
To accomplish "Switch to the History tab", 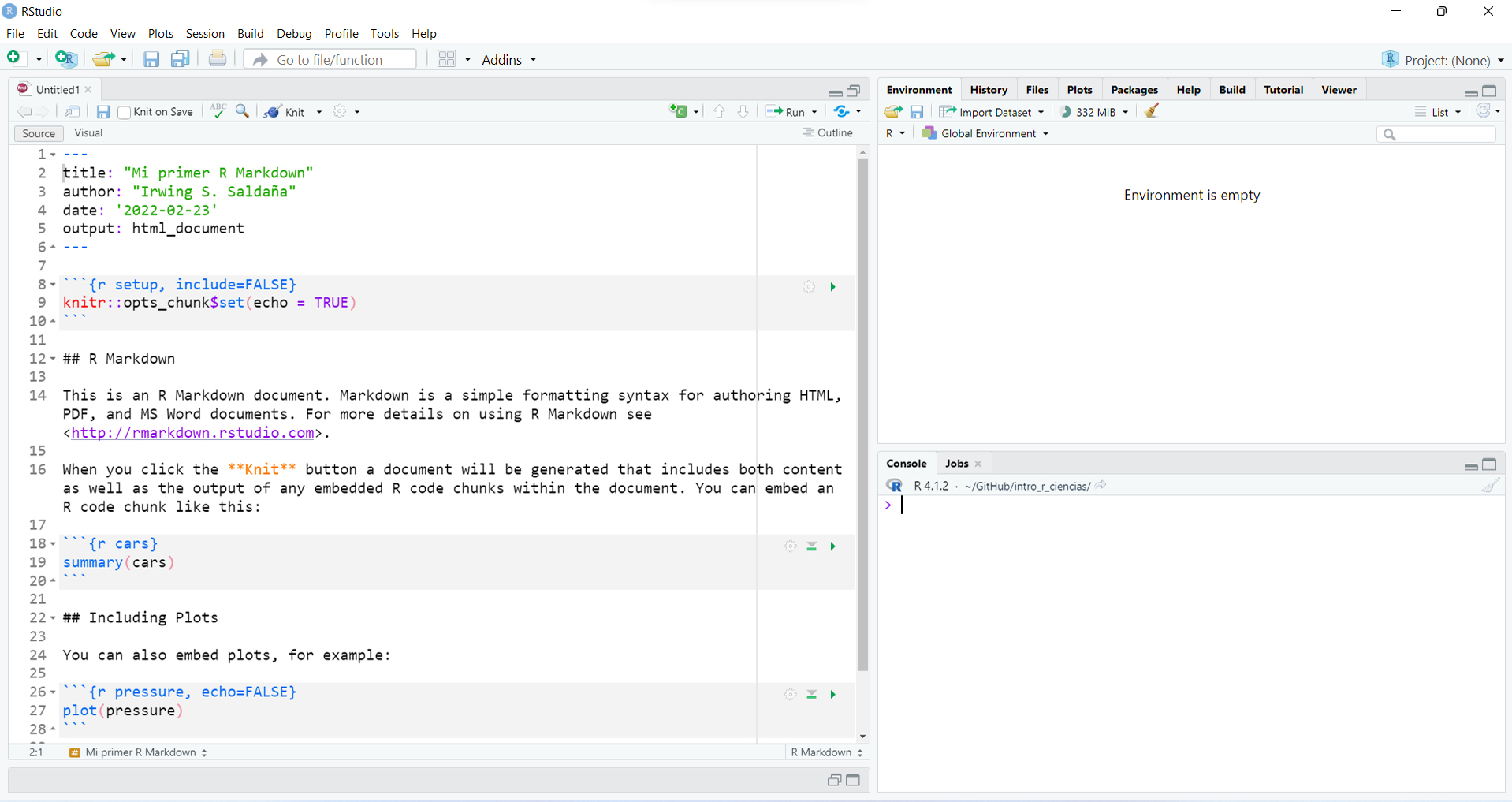I will [989, 90].
